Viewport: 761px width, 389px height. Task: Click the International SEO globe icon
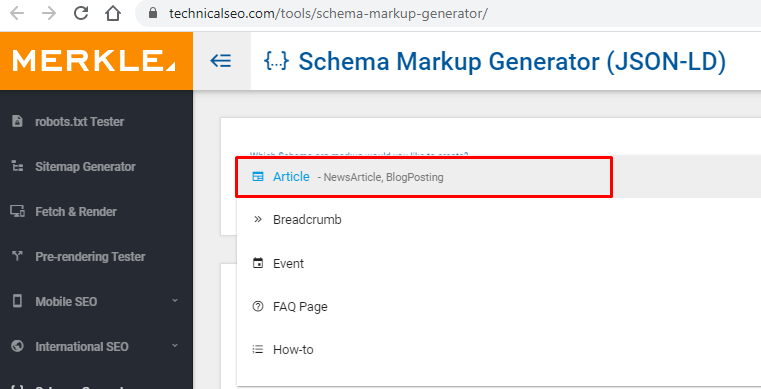pyautogui.click(x=17, y=346)
